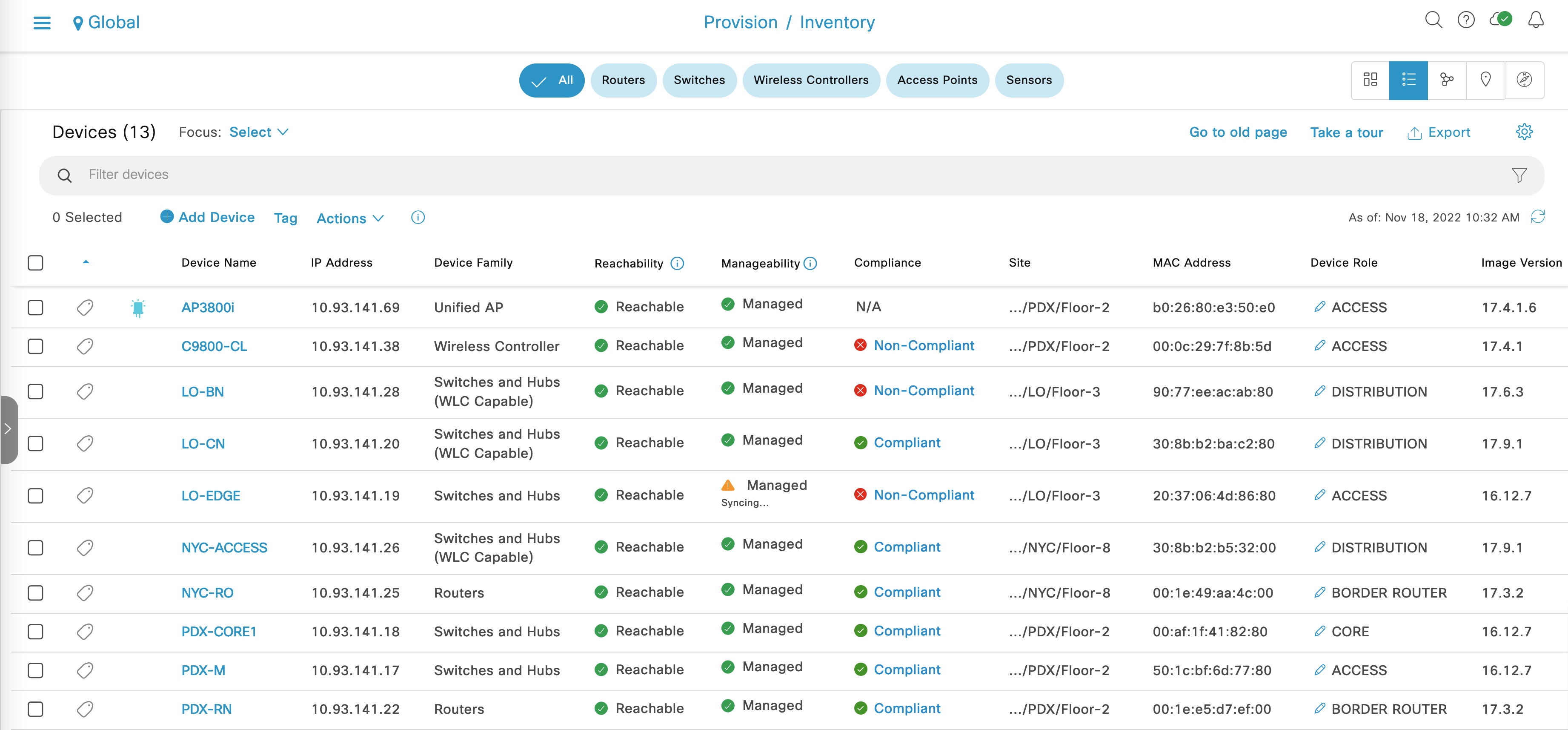
Task: Select the All devices filter tab
Action: click(552, 80)
